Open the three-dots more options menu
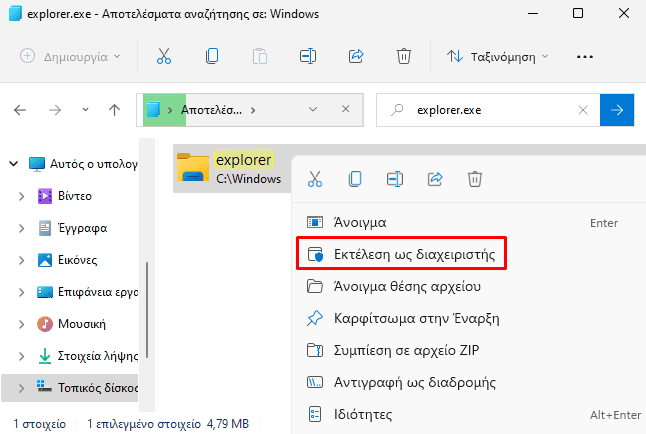This screenshot has height=434, width=646. tap(585, 56)
